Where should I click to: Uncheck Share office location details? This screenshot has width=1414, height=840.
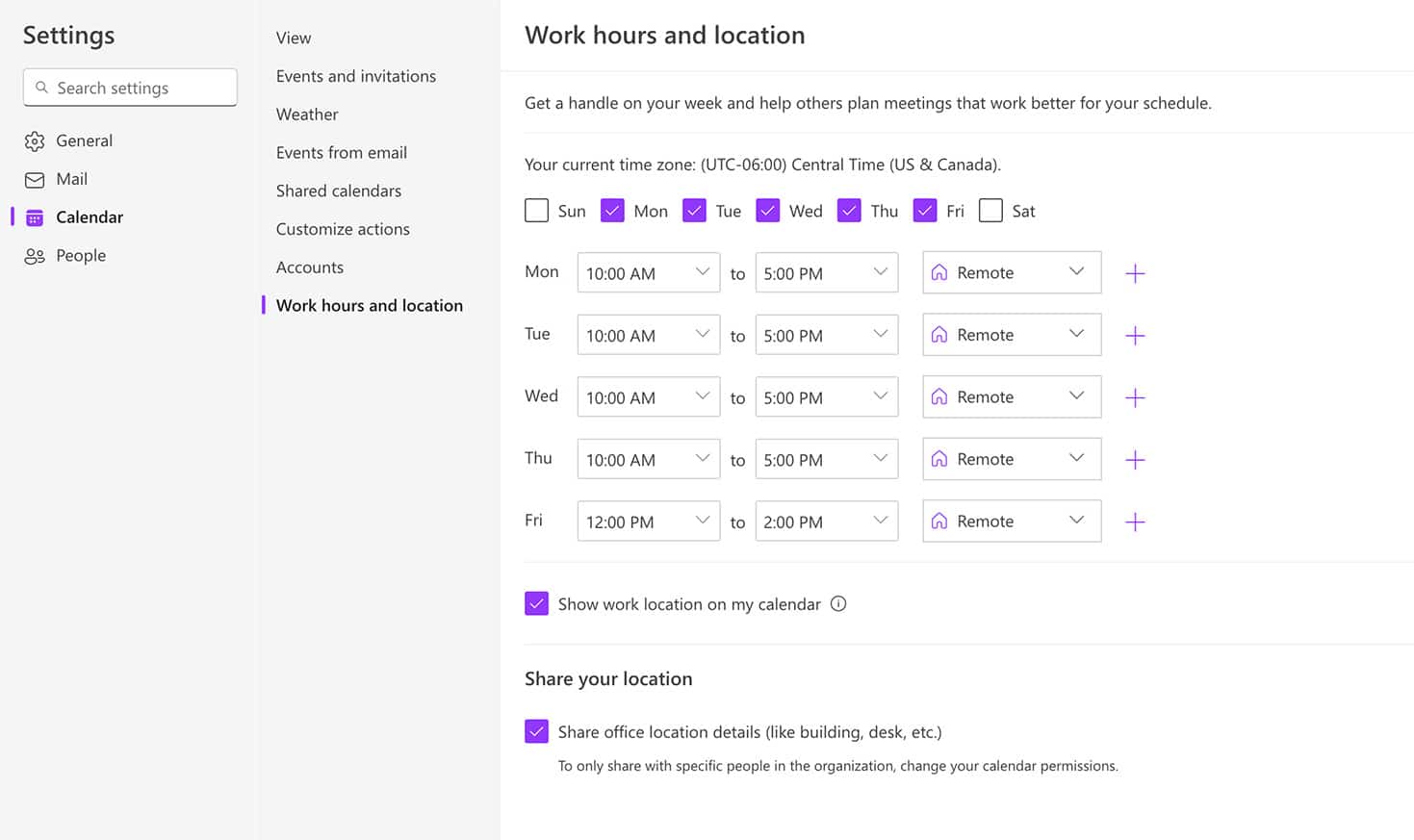(536, 731)
